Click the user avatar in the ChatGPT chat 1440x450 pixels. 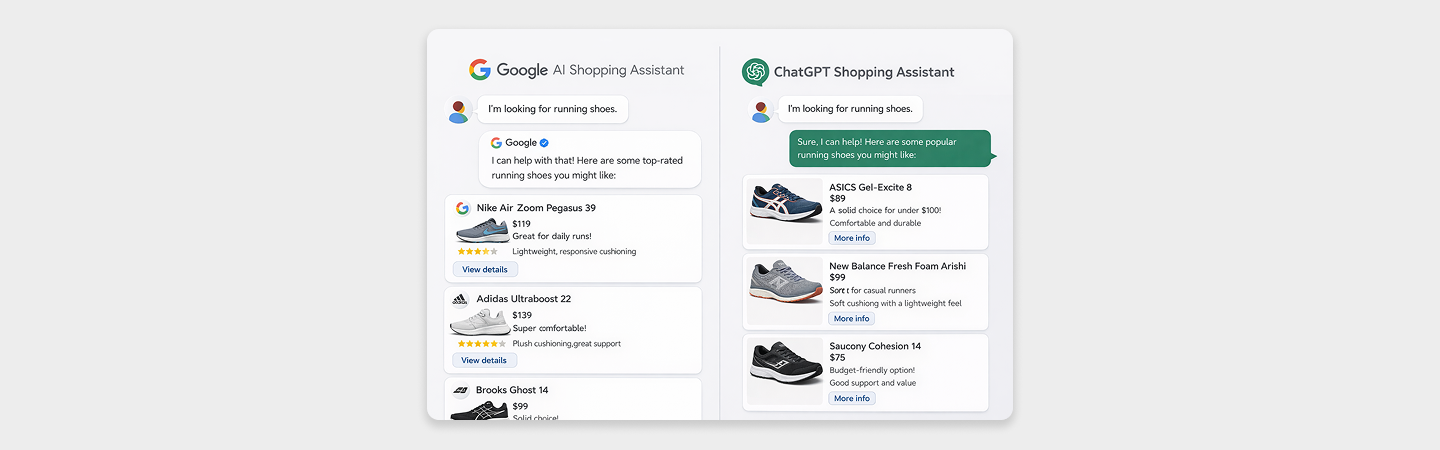click(x=760, y=111)
